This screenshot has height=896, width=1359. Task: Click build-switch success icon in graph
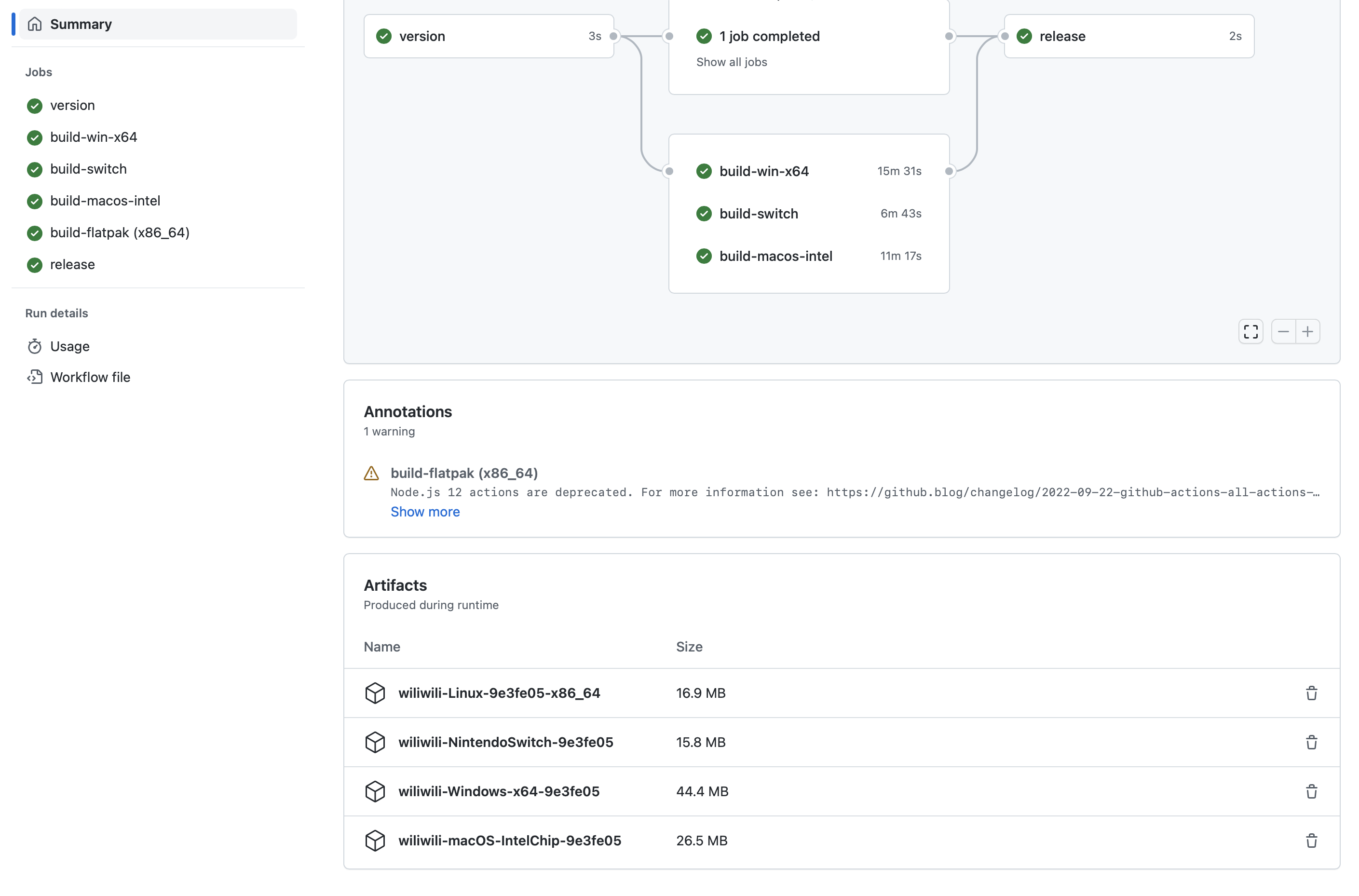[x=704, y=214]
